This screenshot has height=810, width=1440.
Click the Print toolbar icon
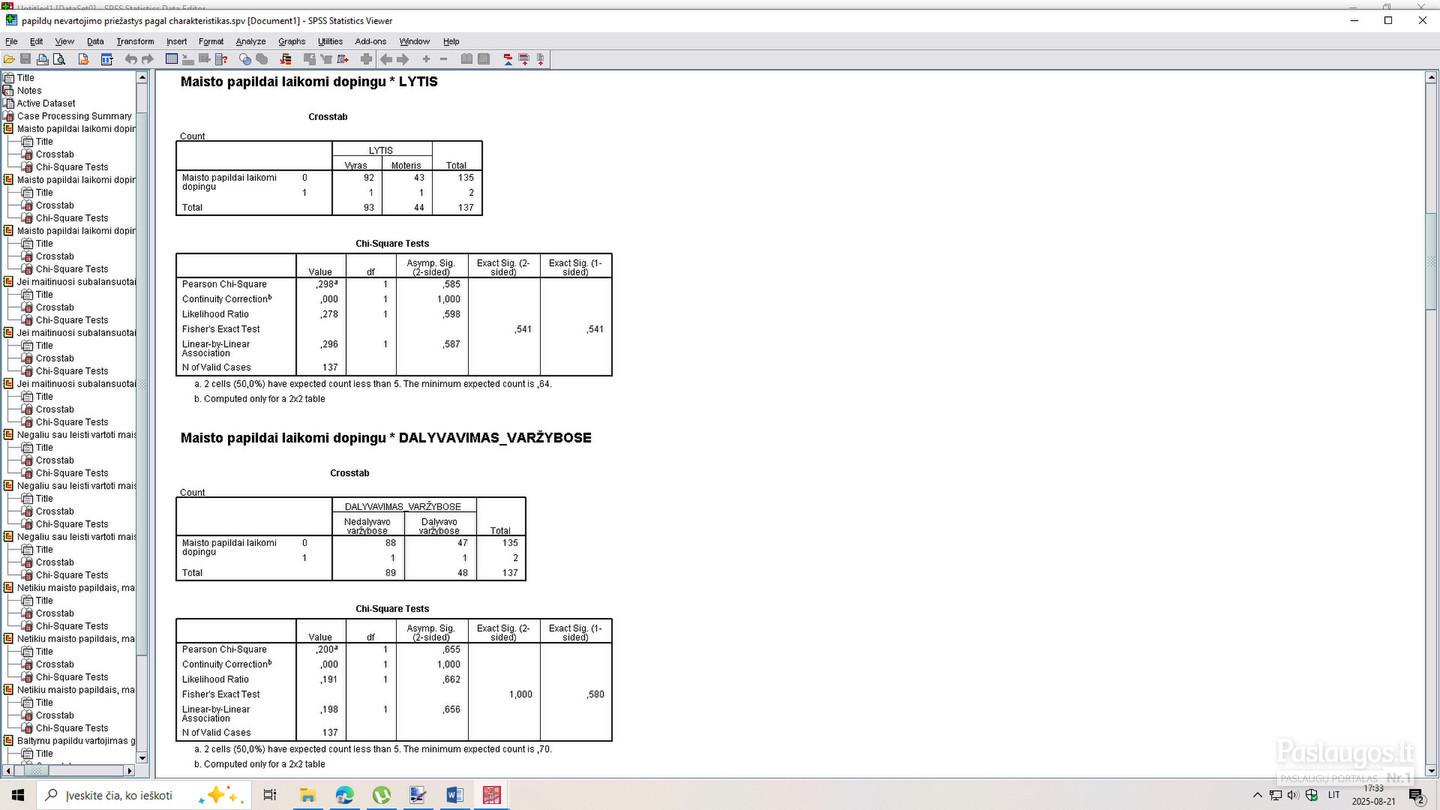tap(43, 60)
